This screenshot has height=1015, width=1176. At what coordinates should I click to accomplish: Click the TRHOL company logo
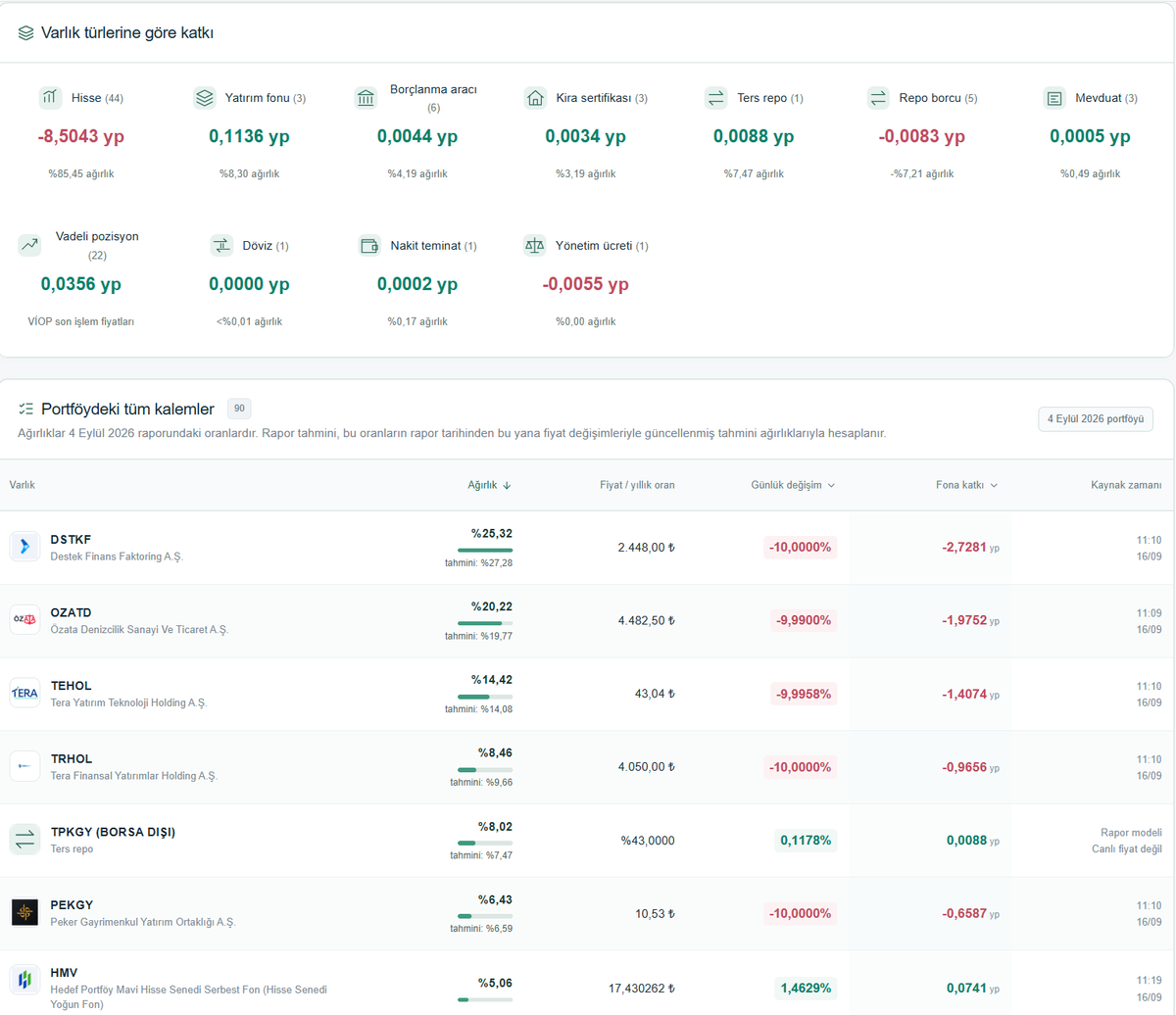click(x=24, y=766)
